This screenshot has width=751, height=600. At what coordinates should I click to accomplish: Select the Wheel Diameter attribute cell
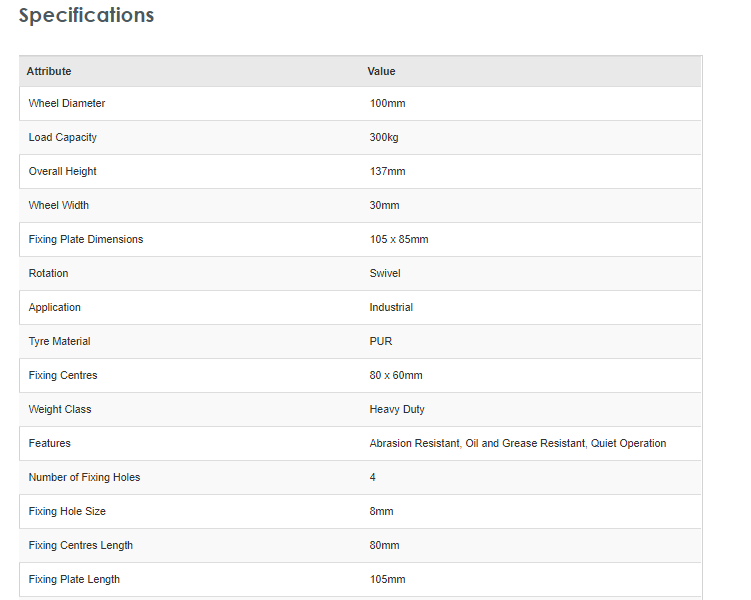(67, 103)
